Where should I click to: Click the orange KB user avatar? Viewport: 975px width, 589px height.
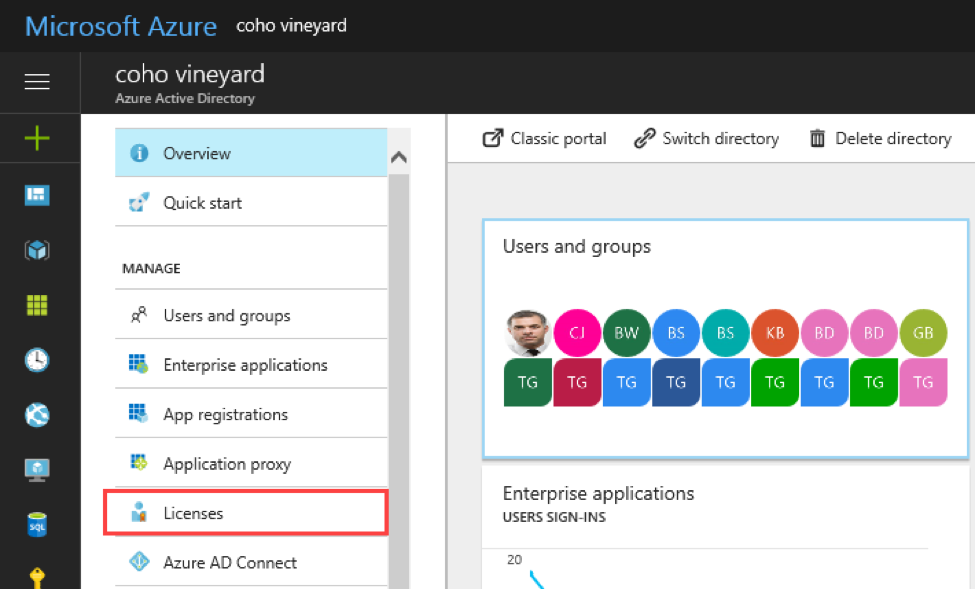[x=775, y=333]
